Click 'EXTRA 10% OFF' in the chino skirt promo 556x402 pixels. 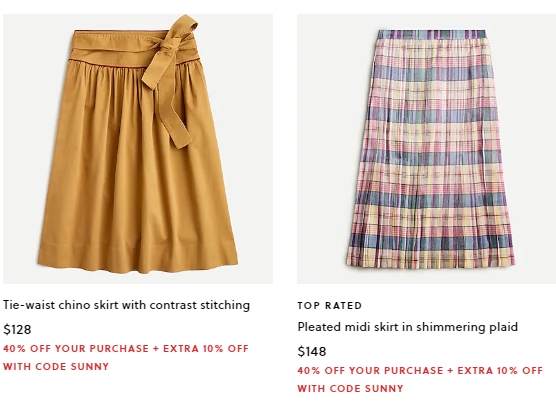click(206, 348)
